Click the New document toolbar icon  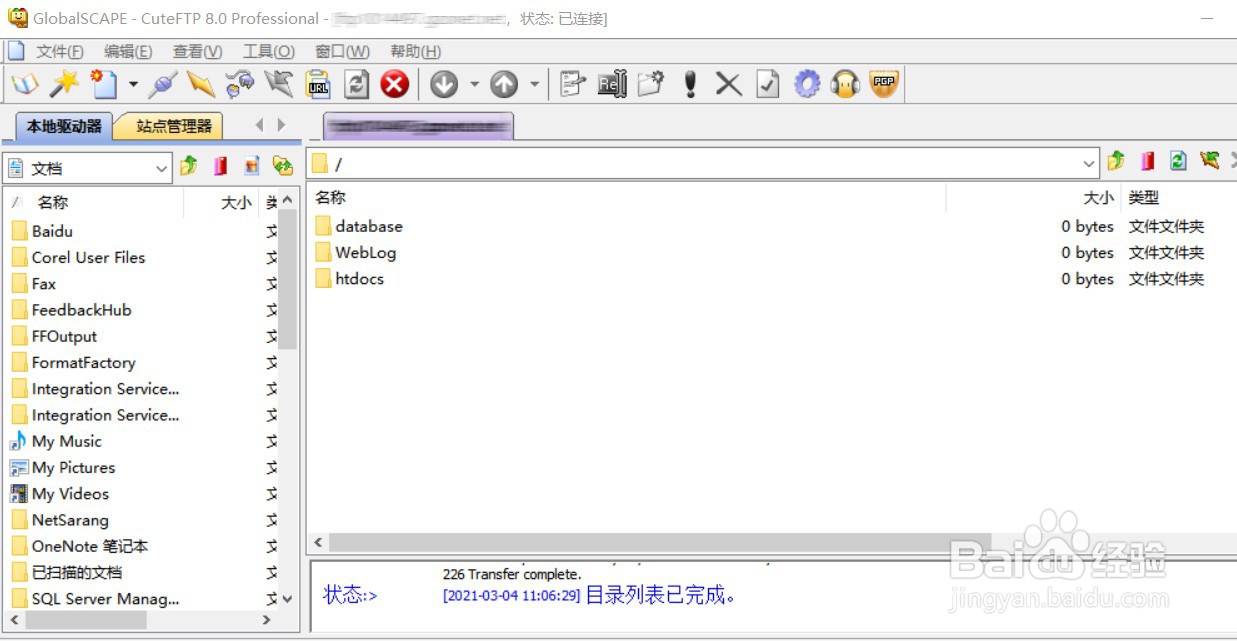pyautogui.click(x=104, y=84)
